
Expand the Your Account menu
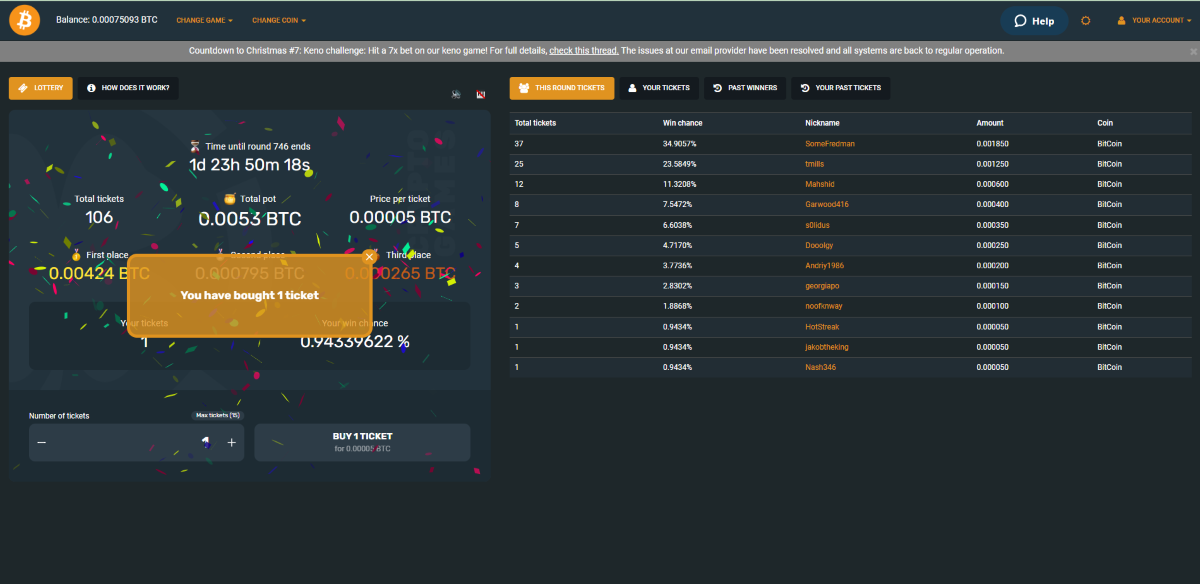1154,20
